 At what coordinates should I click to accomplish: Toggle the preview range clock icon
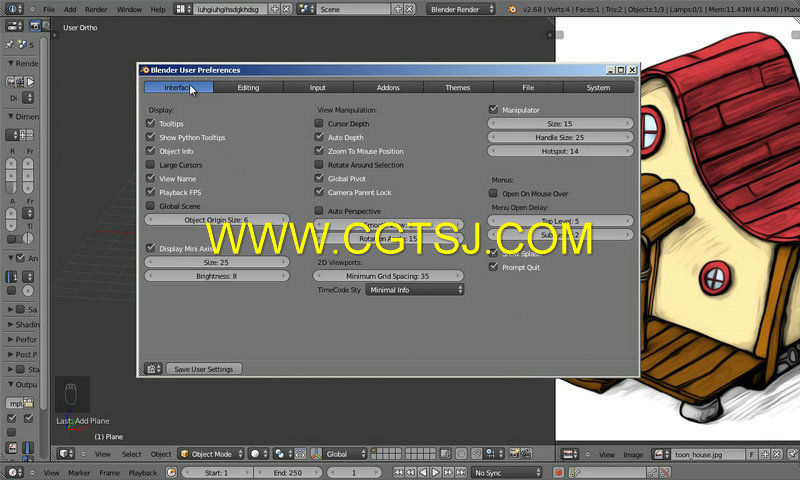pos(171,473)
